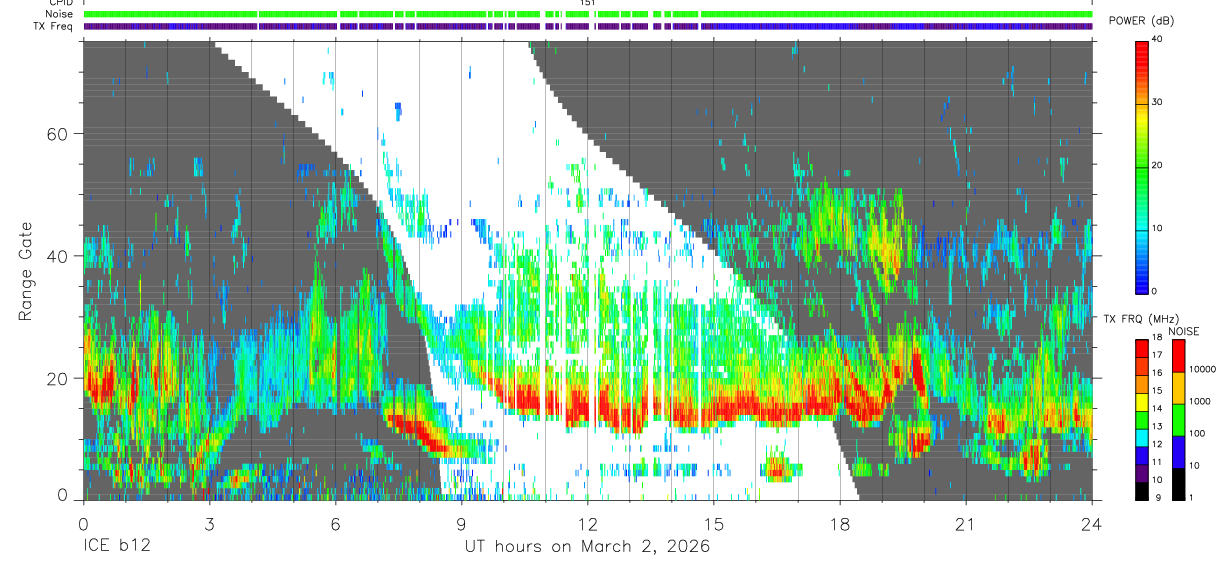The width and height of the screenshot is (1228, 567).
Task: Click the "Noise" row label at top left
Action: (x=61, y=15)
